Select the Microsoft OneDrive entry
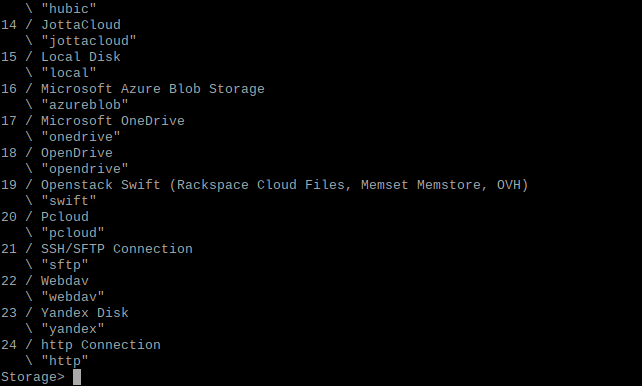 [x=93, y=121]
